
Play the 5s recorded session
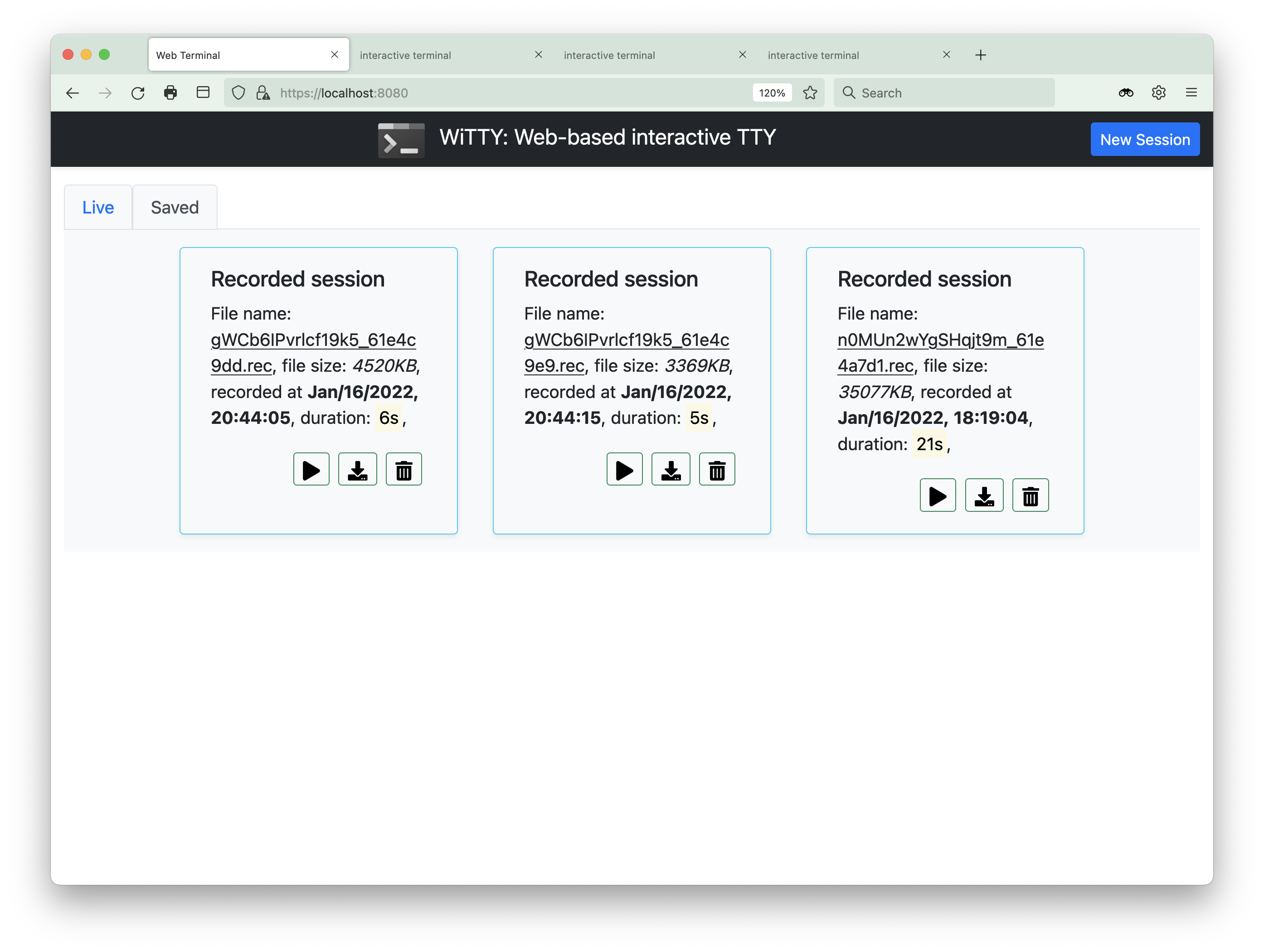(624, 469)
